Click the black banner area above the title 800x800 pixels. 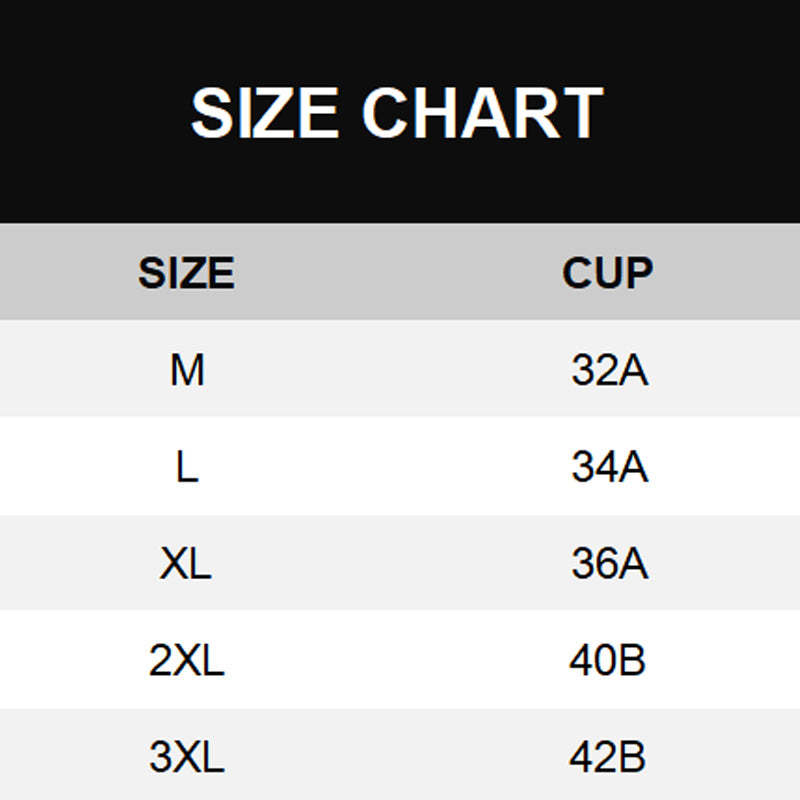(400, 35)
